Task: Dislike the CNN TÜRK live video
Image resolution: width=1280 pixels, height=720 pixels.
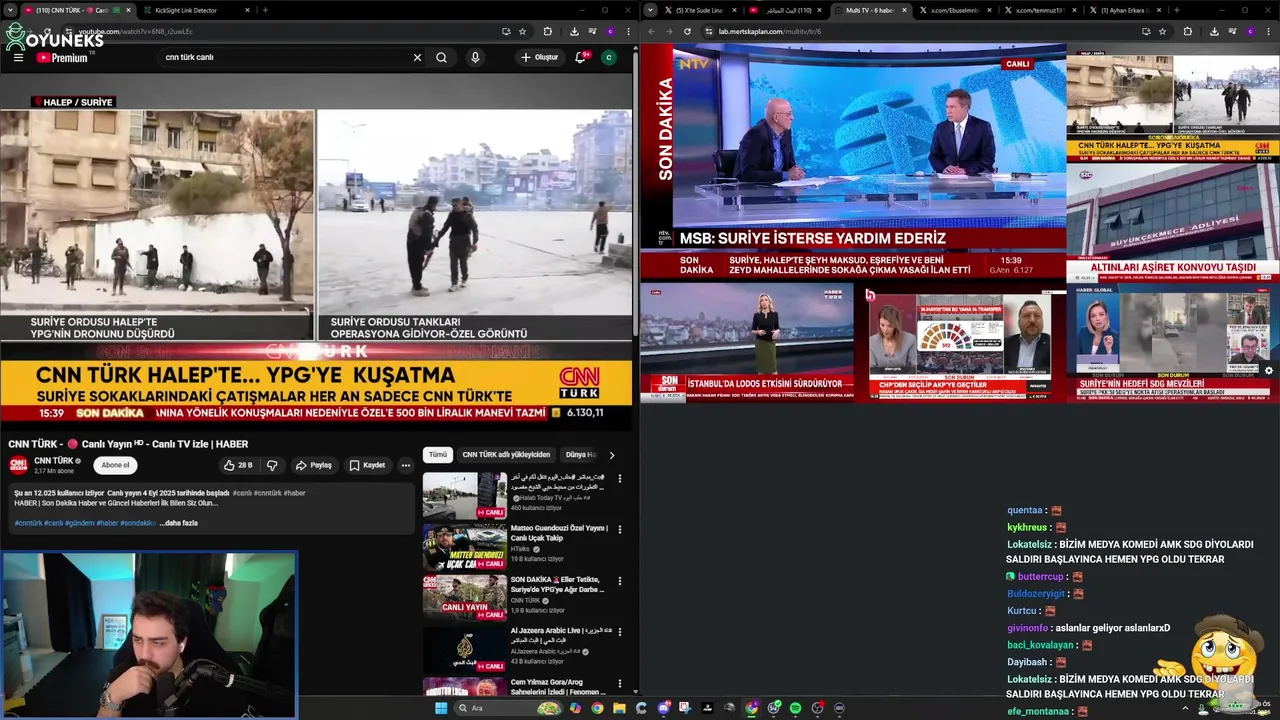Action: tap(272, 465)
